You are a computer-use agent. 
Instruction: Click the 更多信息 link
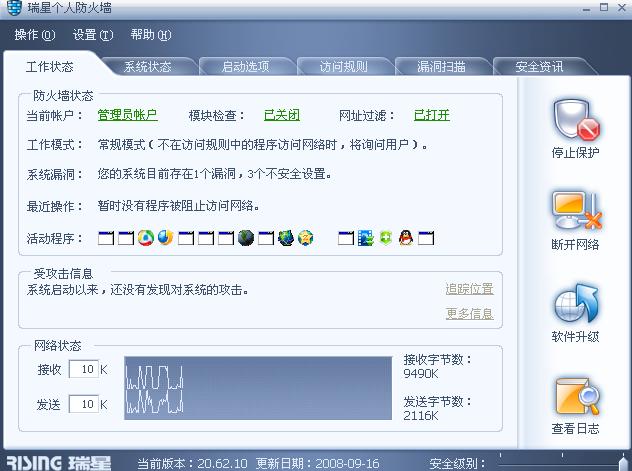tap(470, 313)
